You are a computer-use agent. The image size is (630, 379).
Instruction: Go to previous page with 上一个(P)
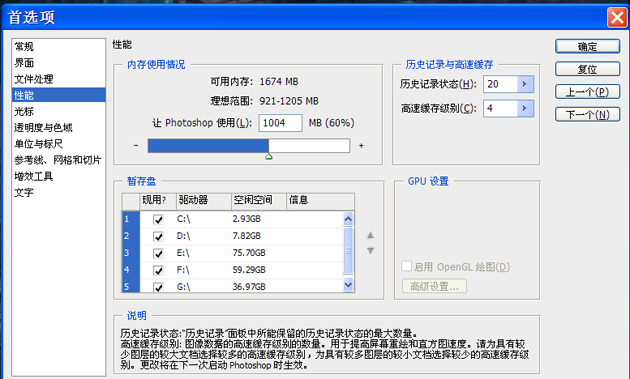click(587, 92)
